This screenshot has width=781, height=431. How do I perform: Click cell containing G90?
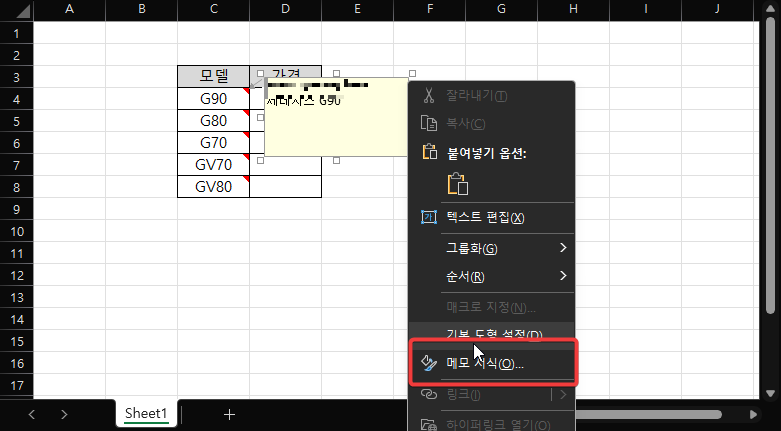pos(213,99)
